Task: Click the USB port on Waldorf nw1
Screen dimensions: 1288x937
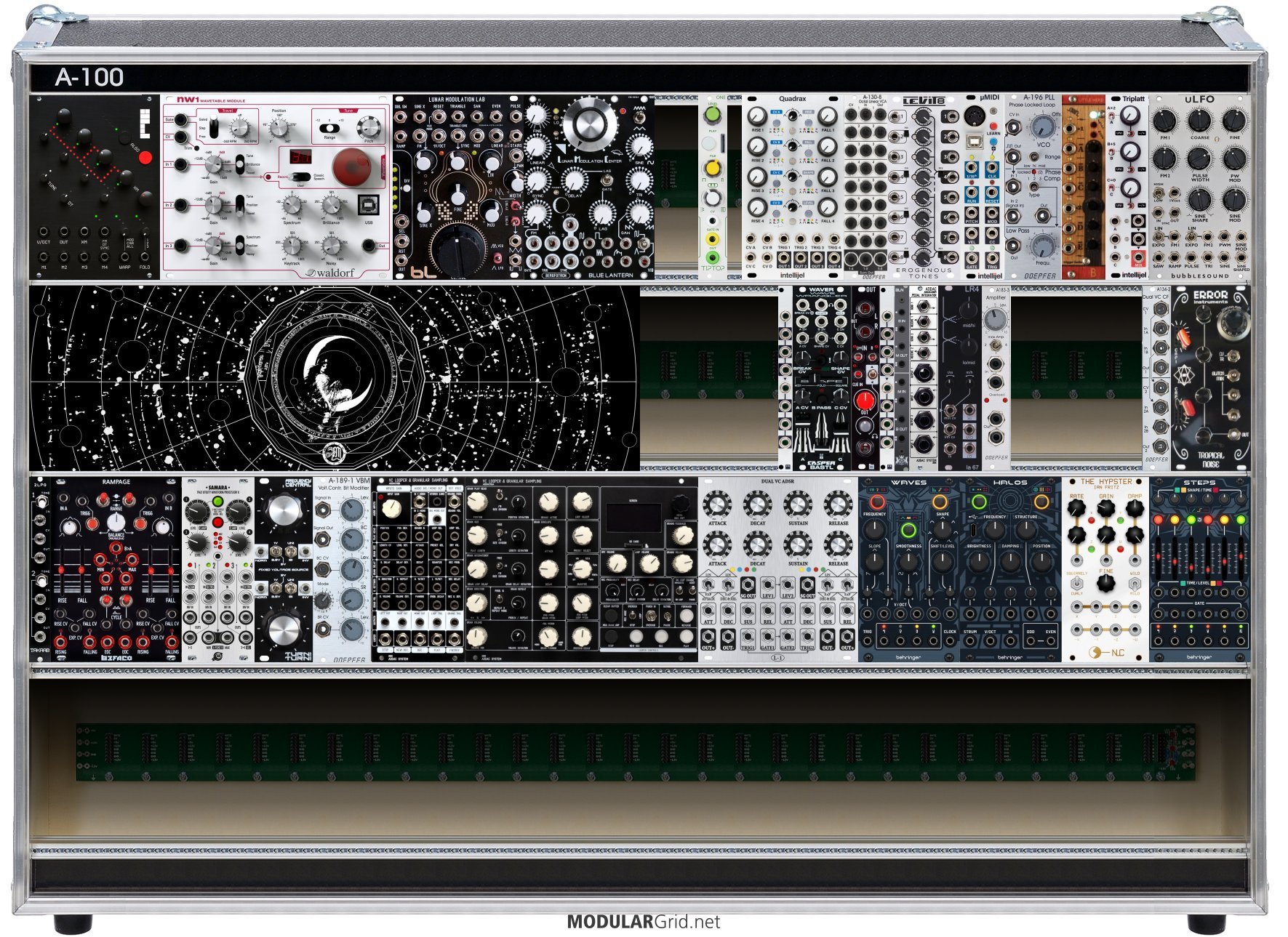Action: [x=368, y=206]
